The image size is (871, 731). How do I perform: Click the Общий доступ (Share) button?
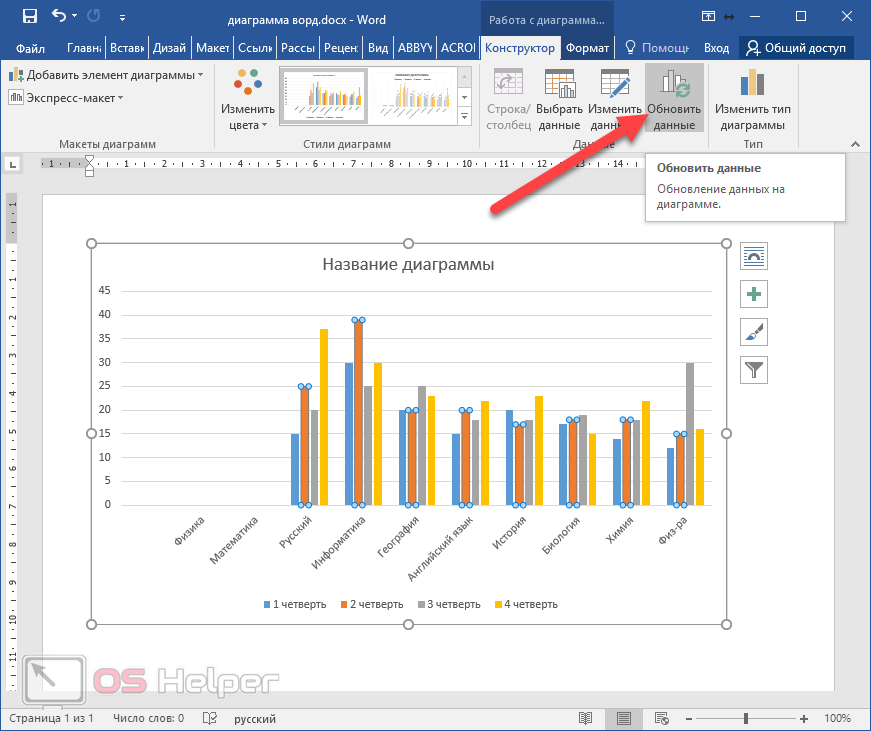[x=796, y=48]
